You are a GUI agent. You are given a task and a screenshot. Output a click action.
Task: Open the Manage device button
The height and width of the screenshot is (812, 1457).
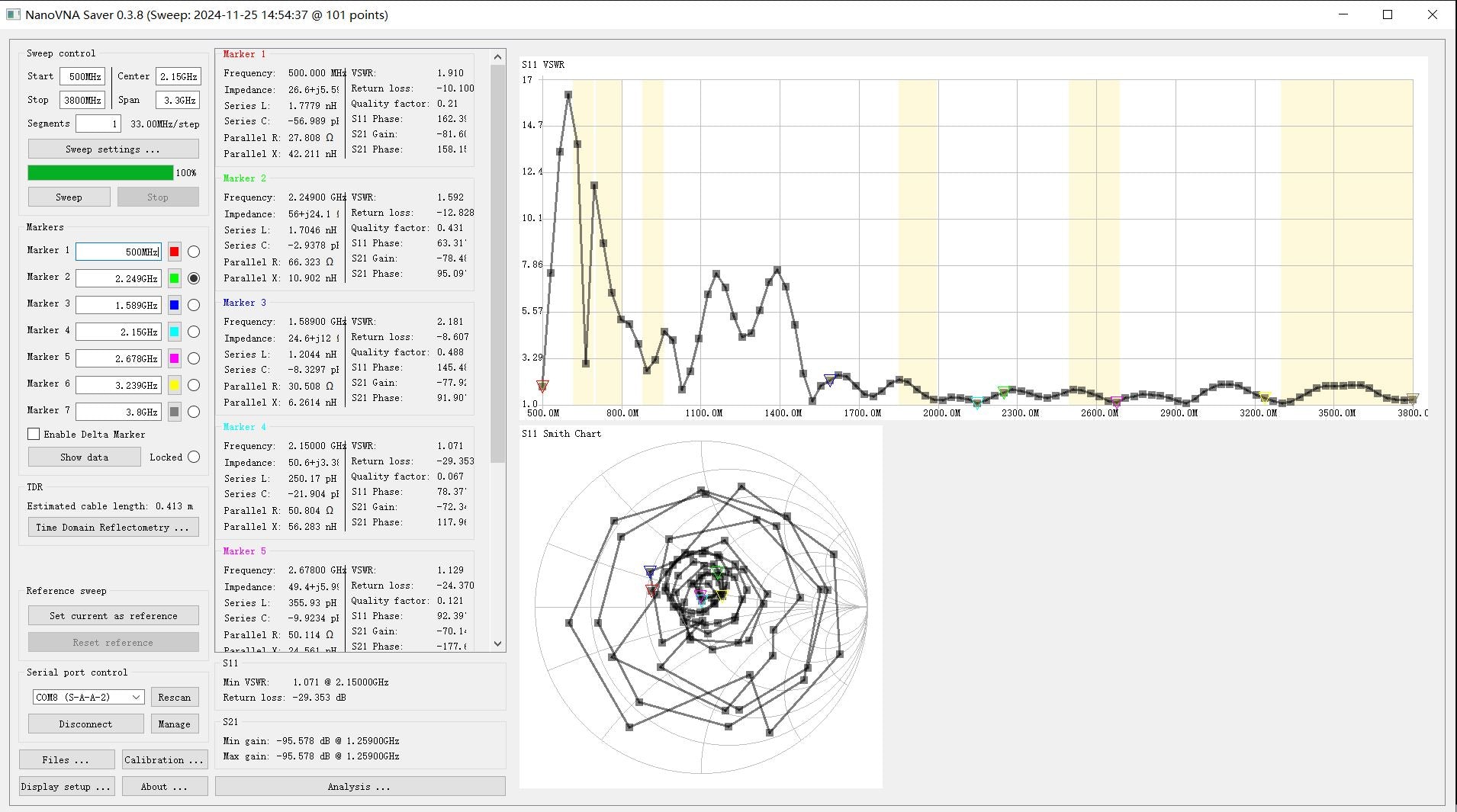click(175, 724)
